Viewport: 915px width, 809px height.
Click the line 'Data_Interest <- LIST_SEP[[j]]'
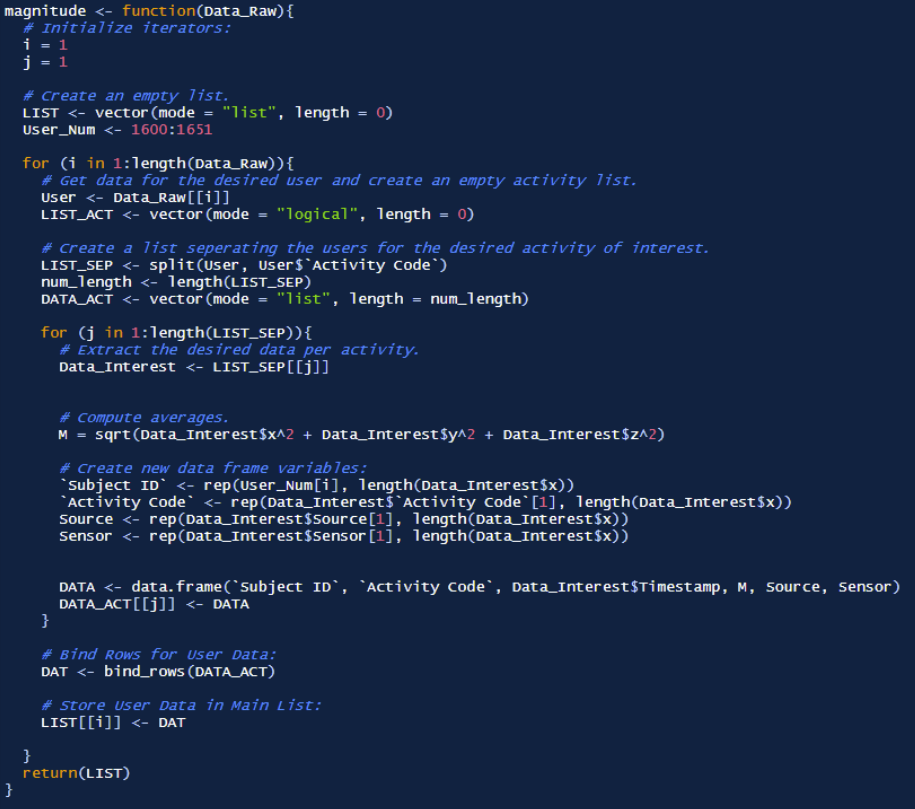point(194,367)
